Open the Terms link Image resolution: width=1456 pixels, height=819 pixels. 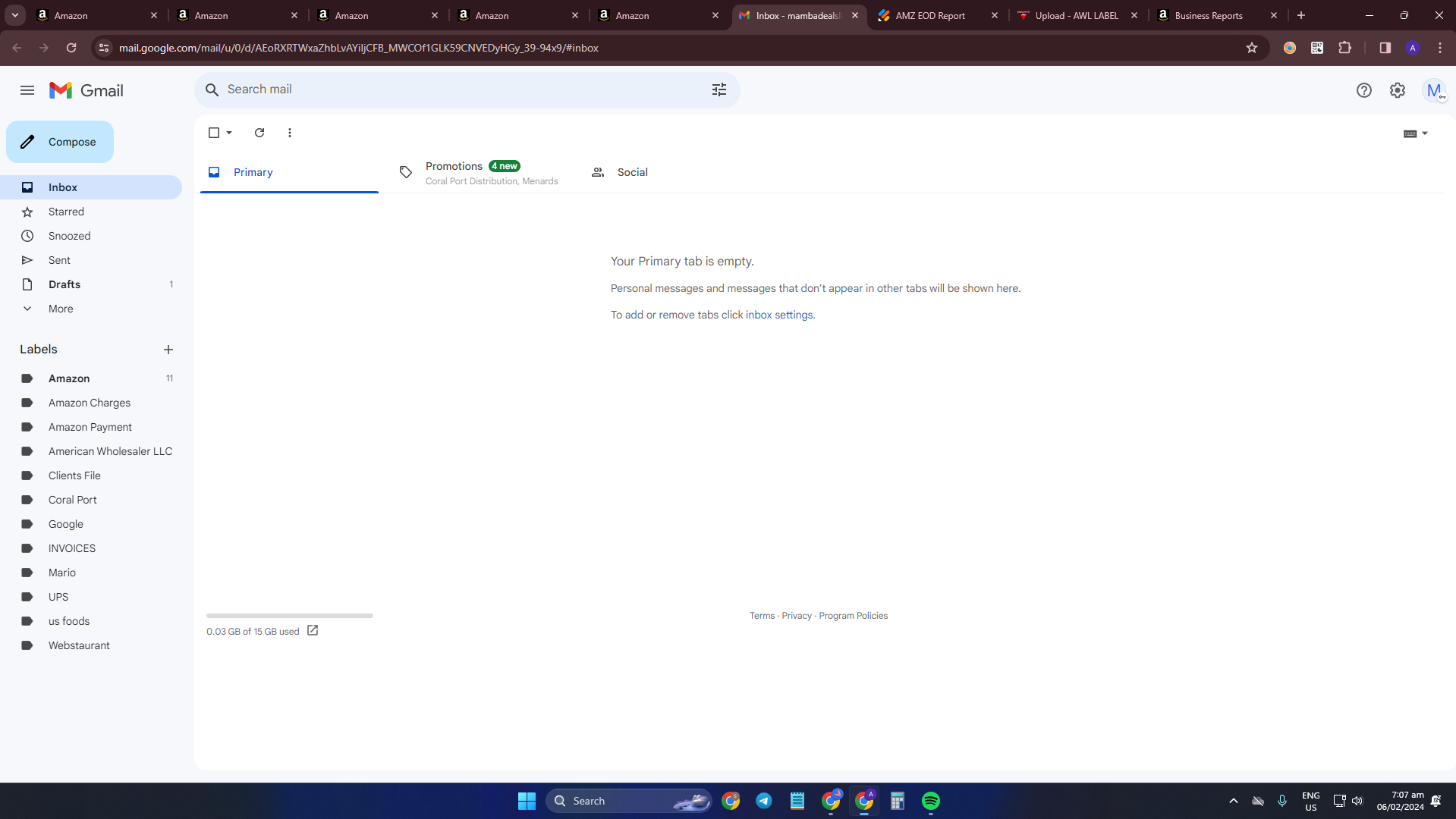762,616
